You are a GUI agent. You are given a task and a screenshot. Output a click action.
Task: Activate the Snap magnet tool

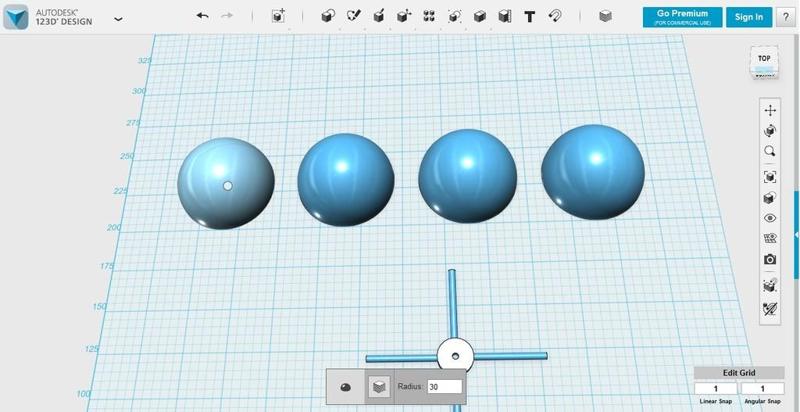tap(555, 16)
